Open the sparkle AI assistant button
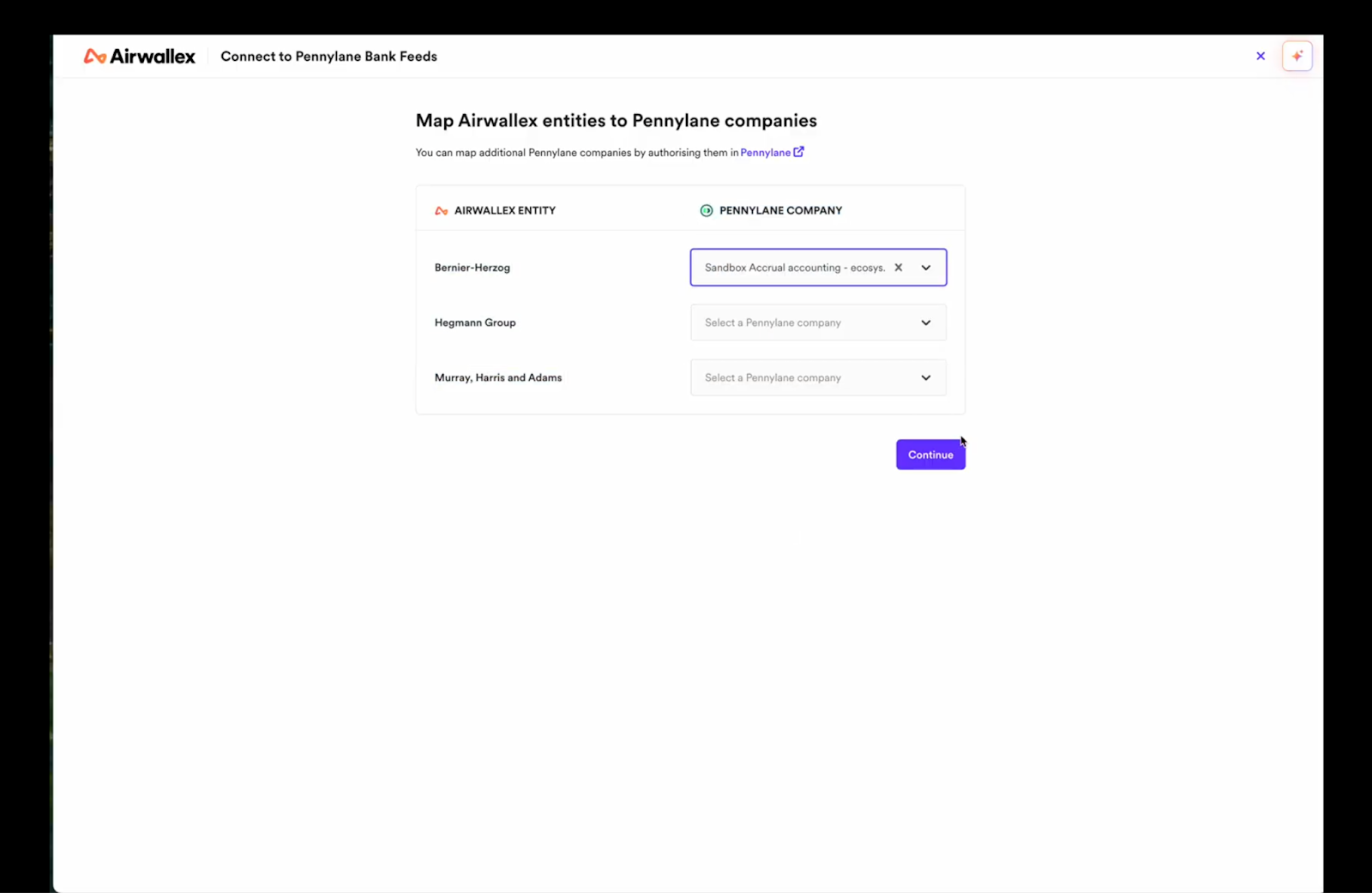The height and width of the screenshot is (893, 1372). tap(1297, 57)
